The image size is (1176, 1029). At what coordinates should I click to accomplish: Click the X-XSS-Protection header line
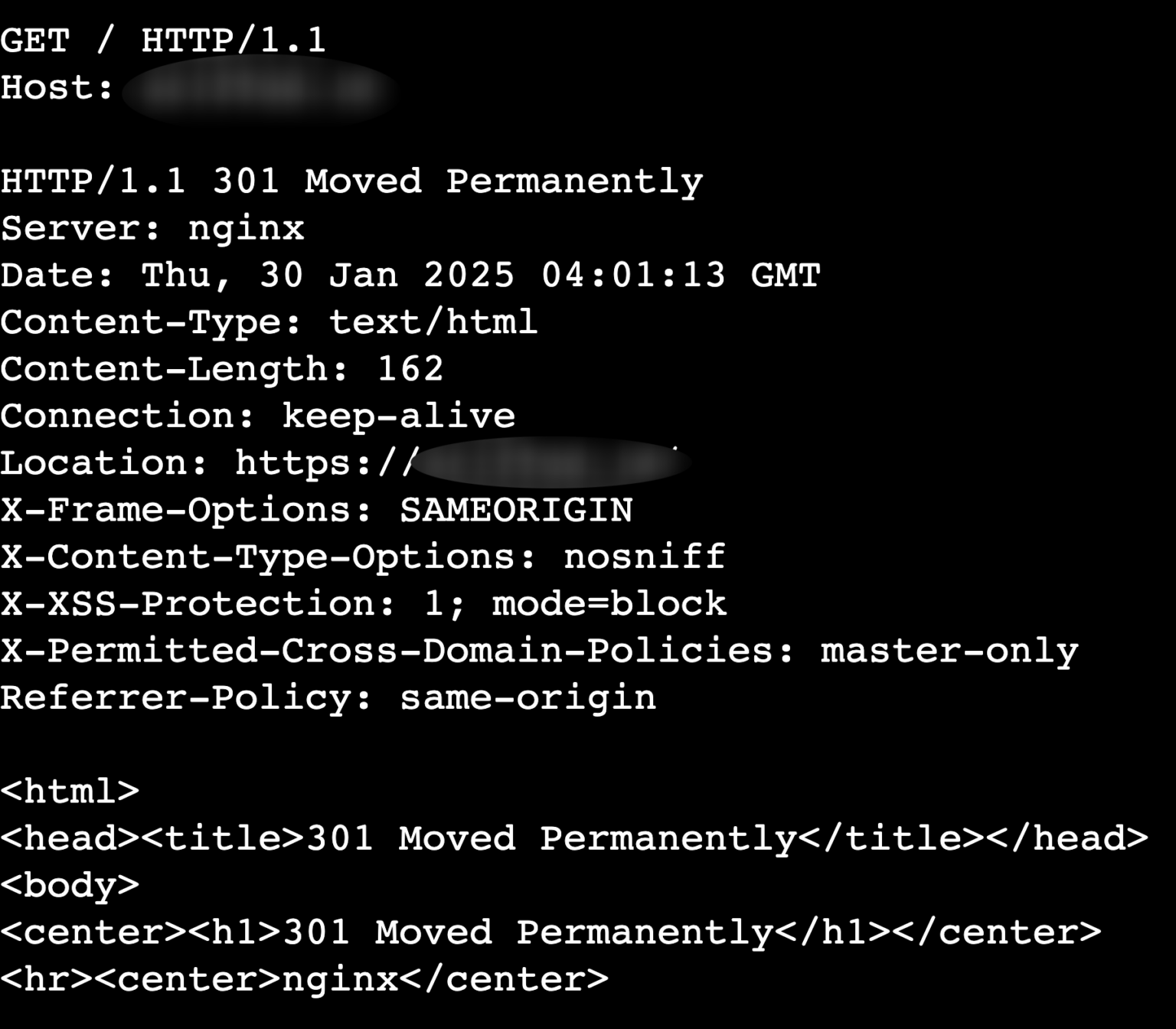click(363, 604)
